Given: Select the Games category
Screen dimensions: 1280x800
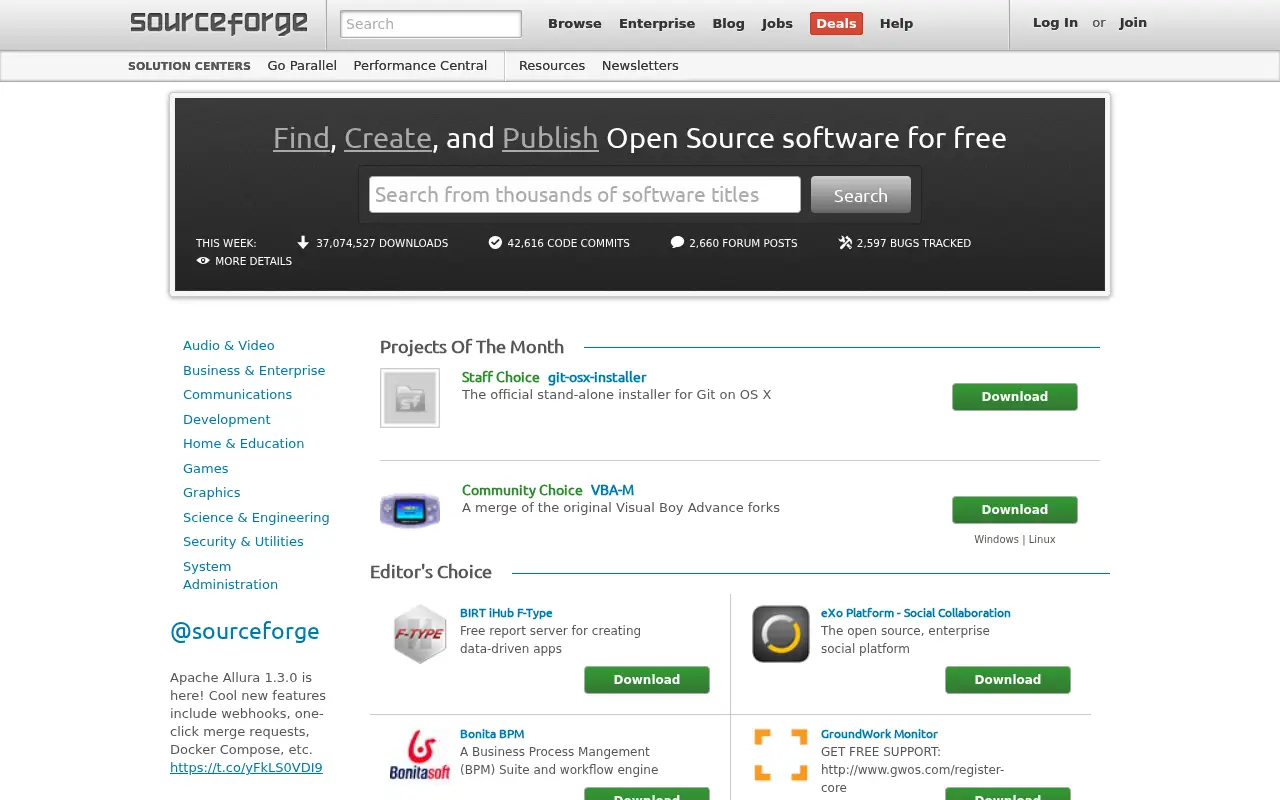Looking at the screenshot, I should point(206,468).
